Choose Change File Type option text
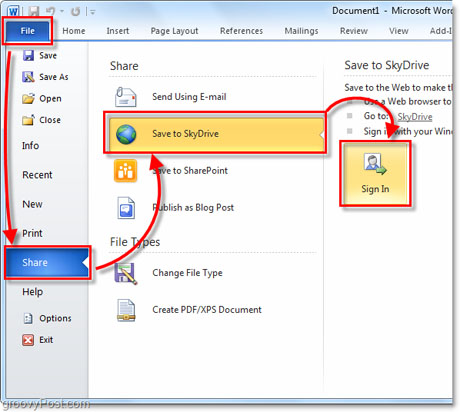The height and width of the screenshot is (412, 460). [x=187, y=273]
